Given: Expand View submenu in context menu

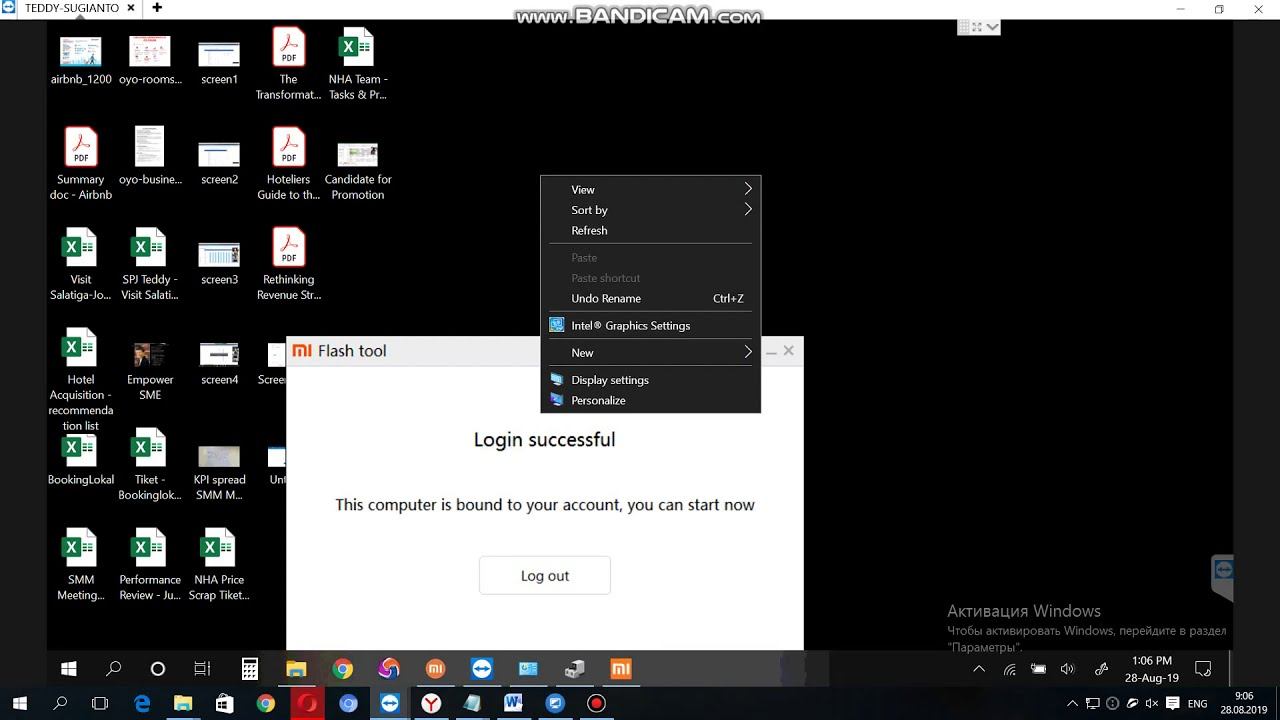Looking at the screenshot, I should pyautogui.click(x=650, y=189).
